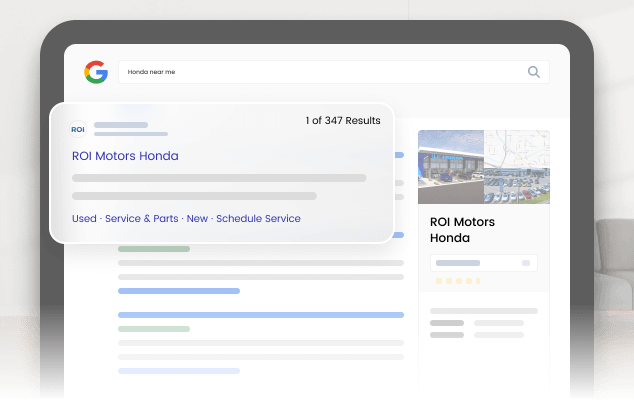Focus the 'Honda near me' search field

click(334, 72)
